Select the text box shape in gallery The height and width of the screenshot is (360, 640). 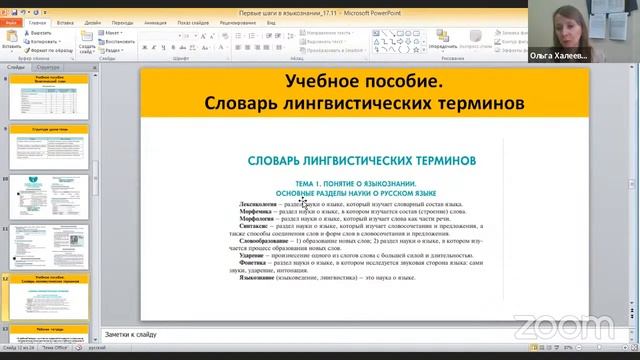point(376,33)
